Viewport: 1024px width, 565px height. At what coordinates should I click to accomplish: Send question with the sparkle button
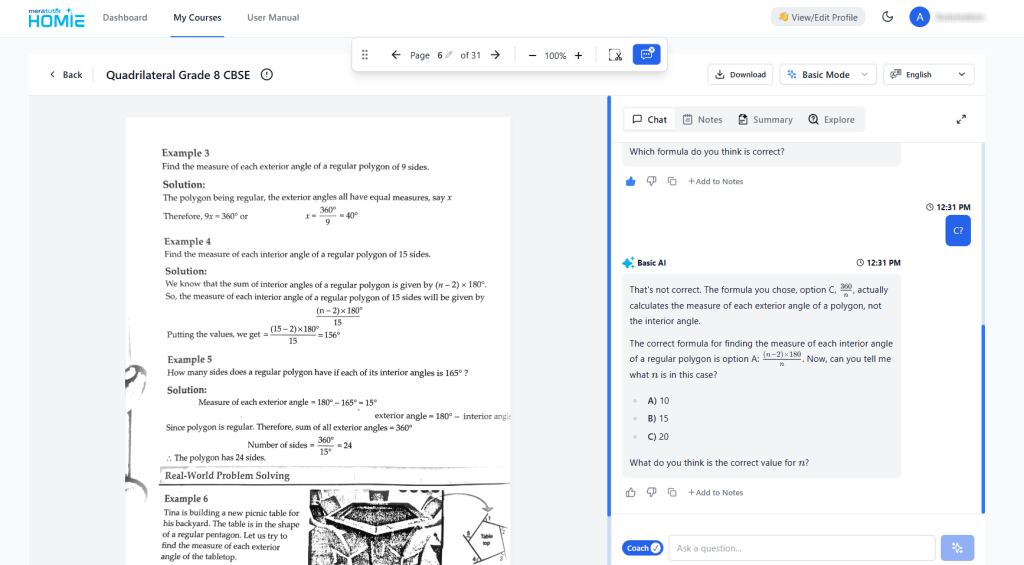(957, 548)
